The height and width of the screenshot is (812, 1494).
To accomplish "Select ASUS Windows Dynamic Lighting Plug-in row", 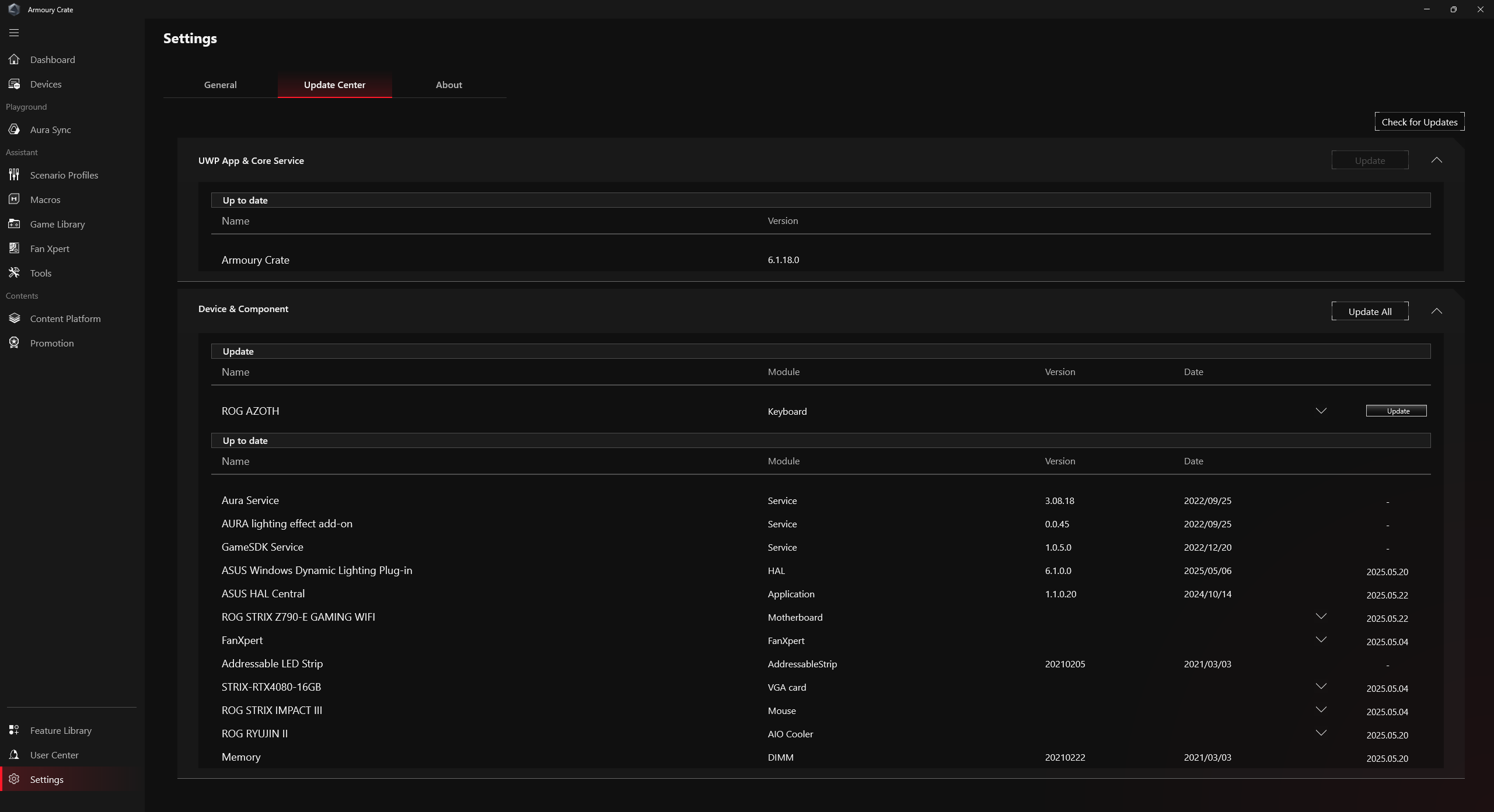I will click(x=821, y=570).
